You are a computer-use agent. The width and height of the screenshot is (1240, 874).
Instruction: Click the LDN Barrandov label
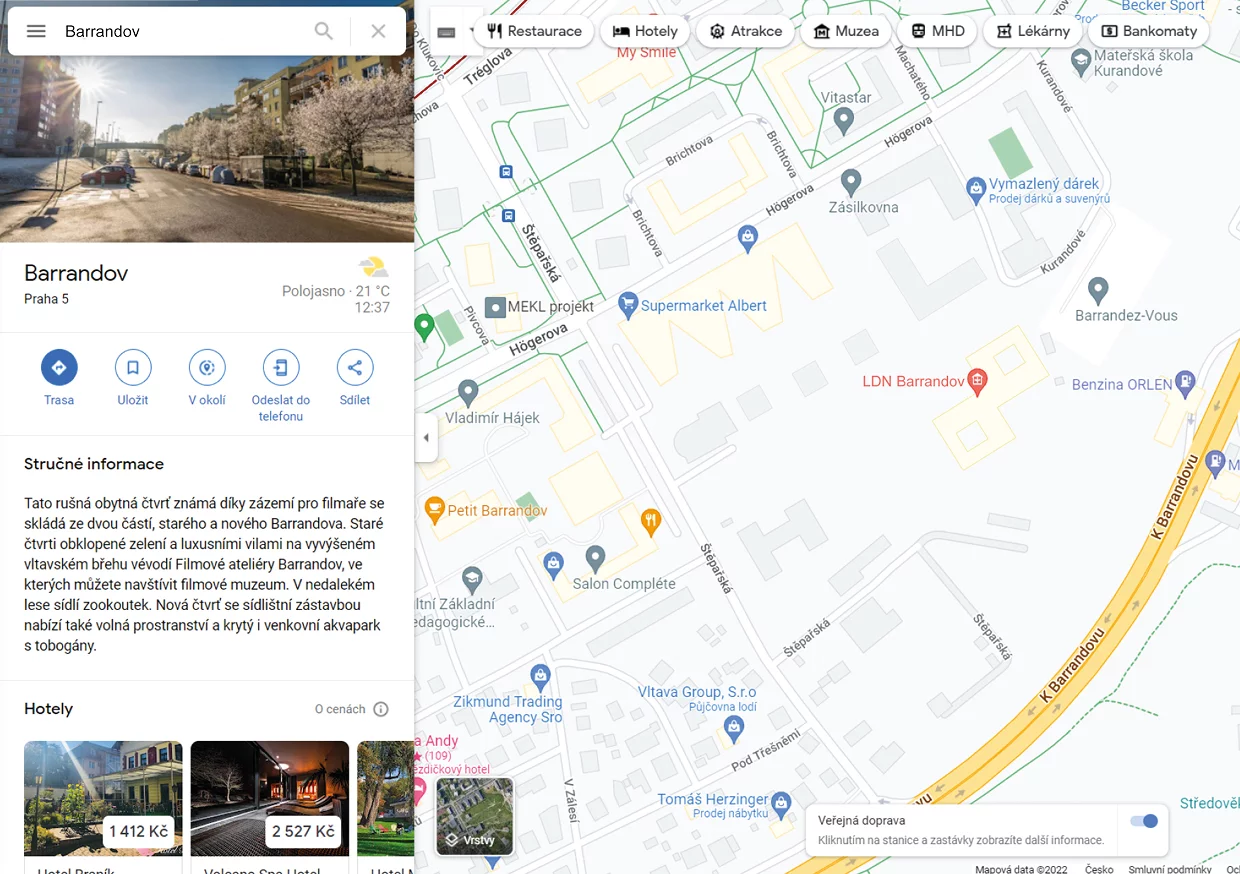pyautogui.click(x=914, y=381)
